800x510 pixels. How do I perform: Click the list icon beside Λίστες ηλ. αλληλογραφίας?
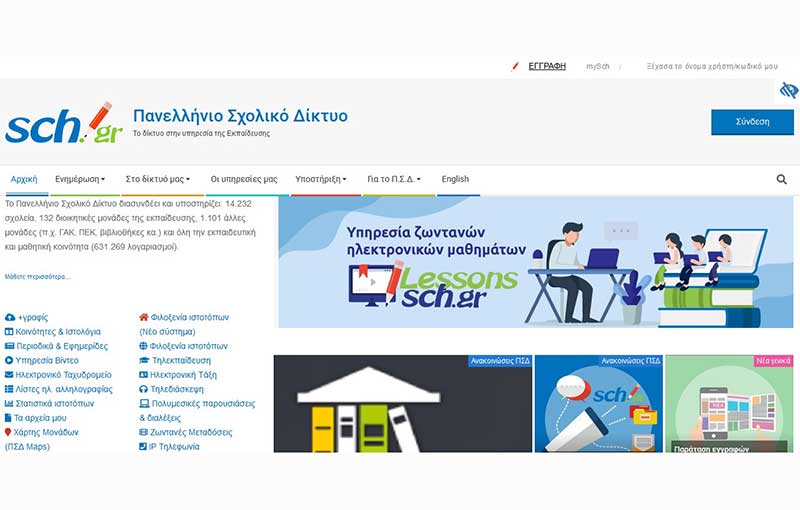(x=9, y=389)
